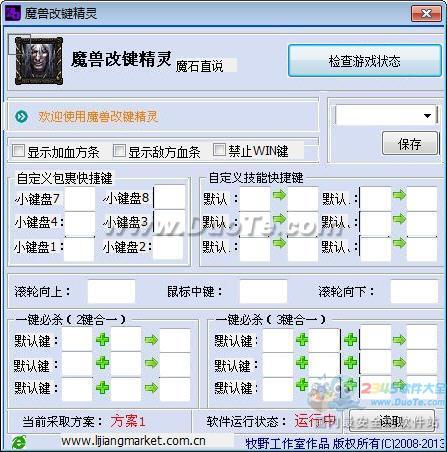This screenshot has width=447, height=452.
Task: Open the www.lijiangmarket.com.cn link
Action: [133, 441]
